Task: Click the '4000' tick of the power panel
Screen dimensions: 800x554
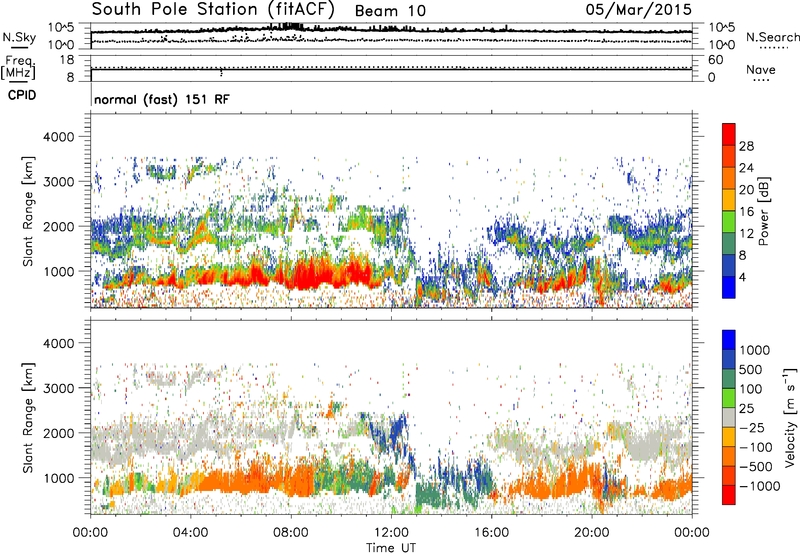Action: tap(59, 137)
